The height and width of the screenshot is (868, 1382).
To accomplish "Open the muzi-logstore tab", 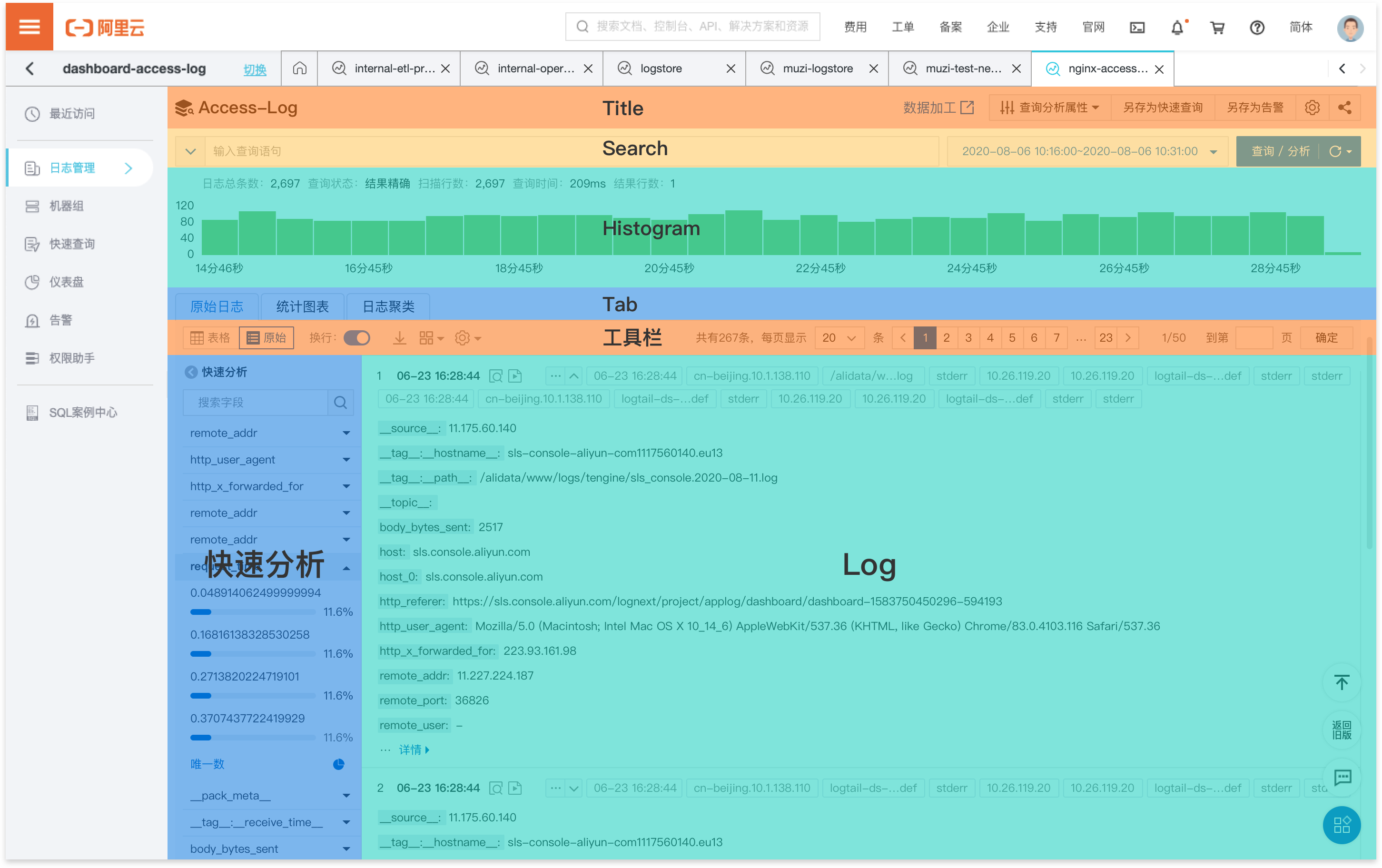I will point(817,69).
